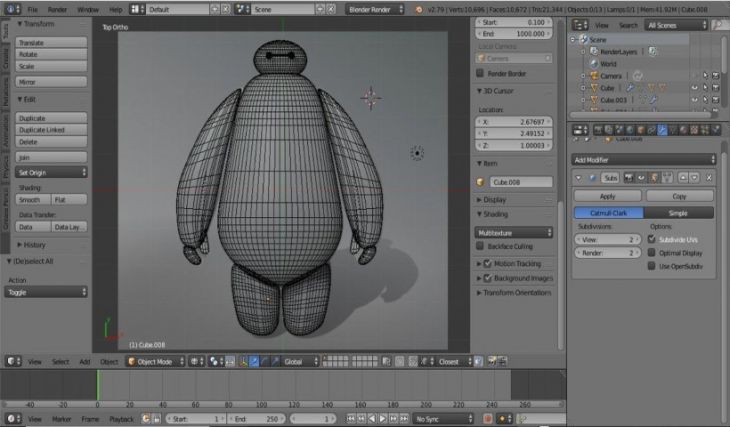This screenshot has width=730, height=427.
Task: Toggle the Motion Tracking checkbox
Action: tap(488, 264)
